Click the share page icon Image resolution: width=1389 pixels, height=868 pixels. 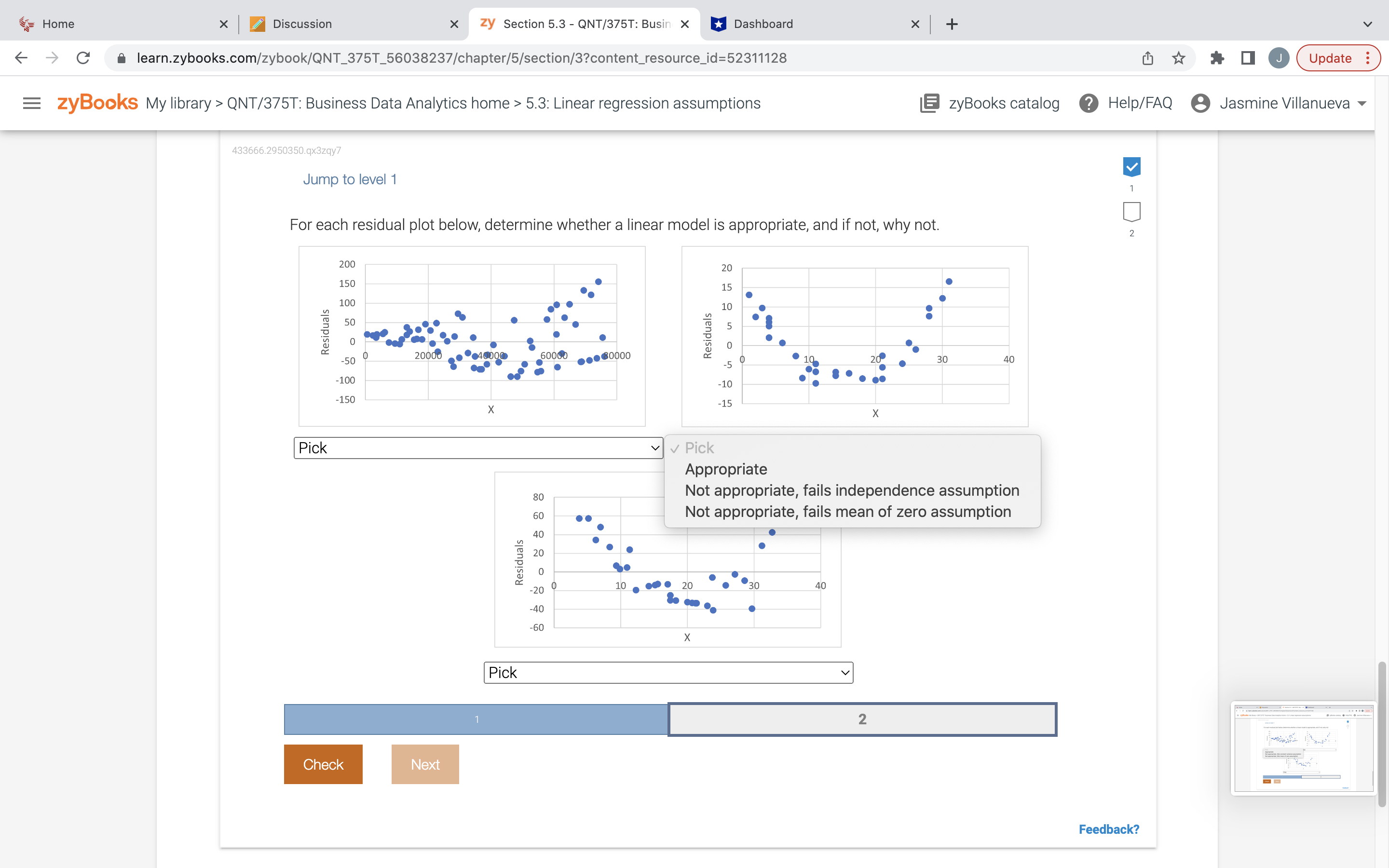click(1147, 58)
